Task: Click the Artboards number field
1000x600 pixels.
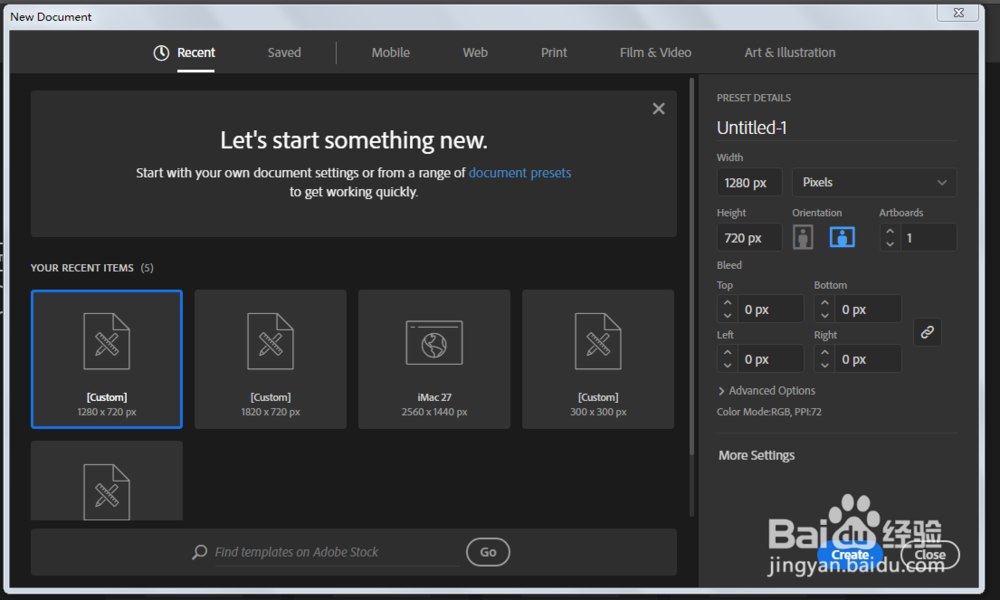Action: [x=928, y=238]
